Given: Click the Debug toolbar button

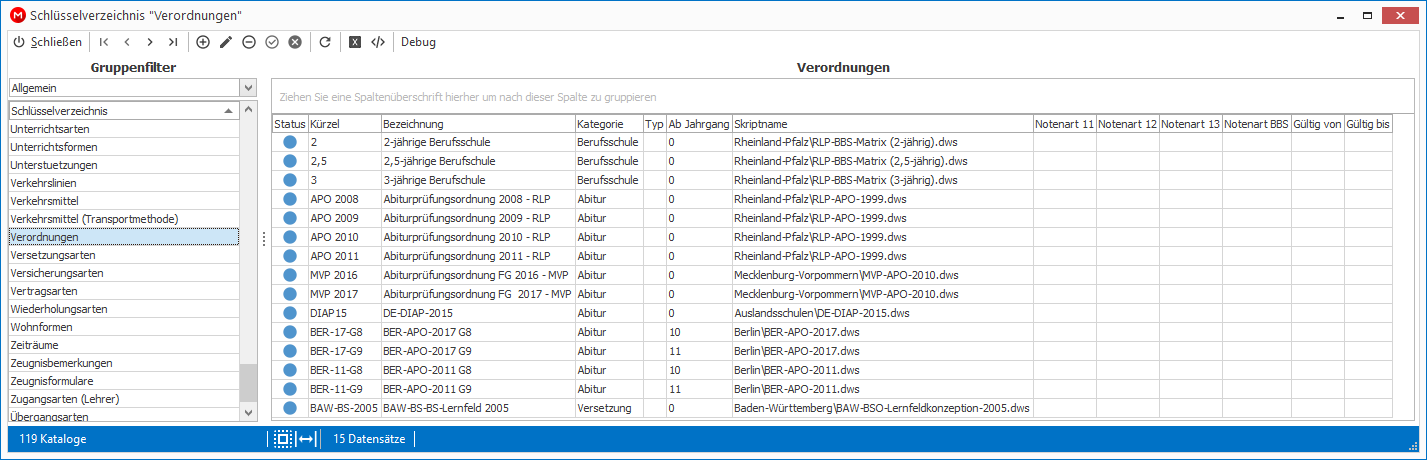Looking at the screenshot, I should point(418,42).
